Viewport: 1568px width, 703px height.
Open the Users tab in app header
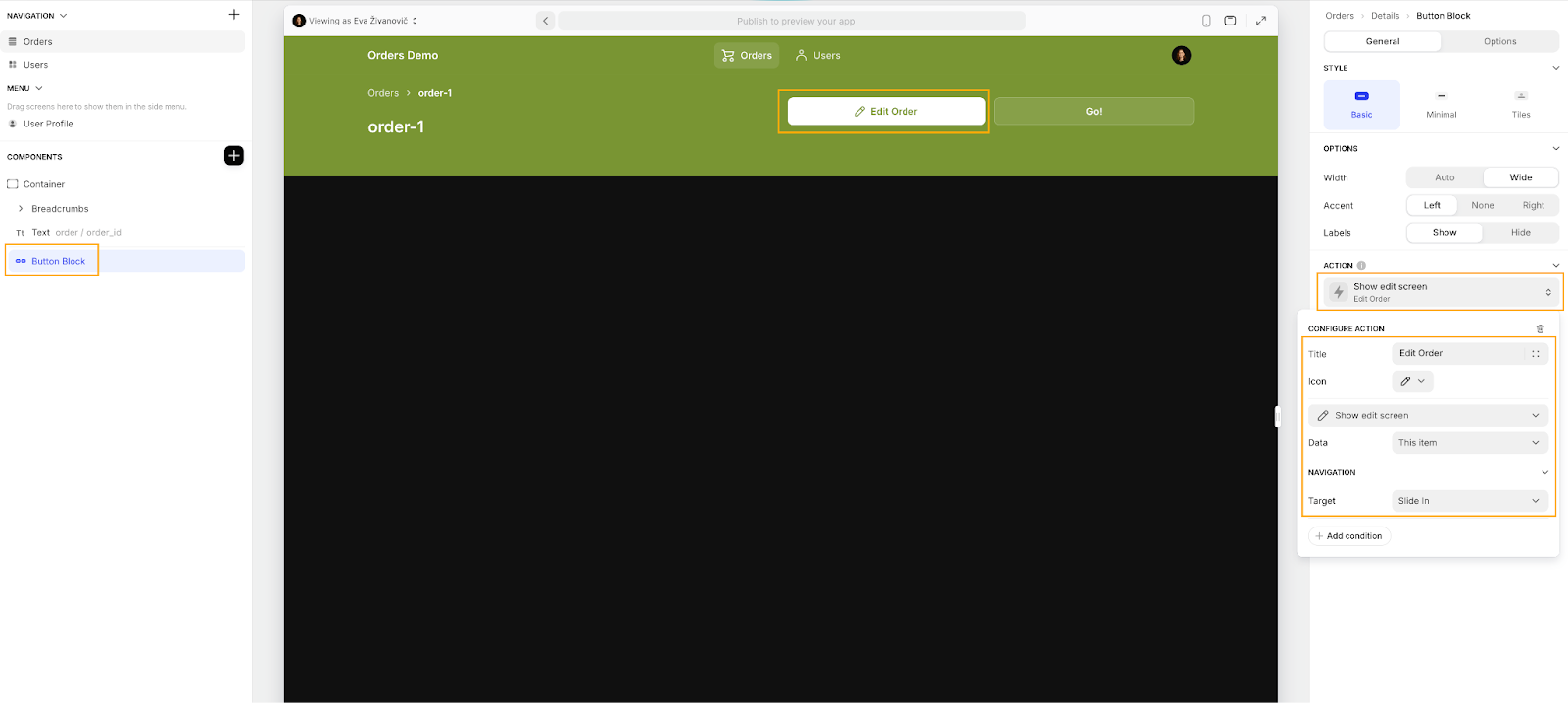tap(817, 55)
